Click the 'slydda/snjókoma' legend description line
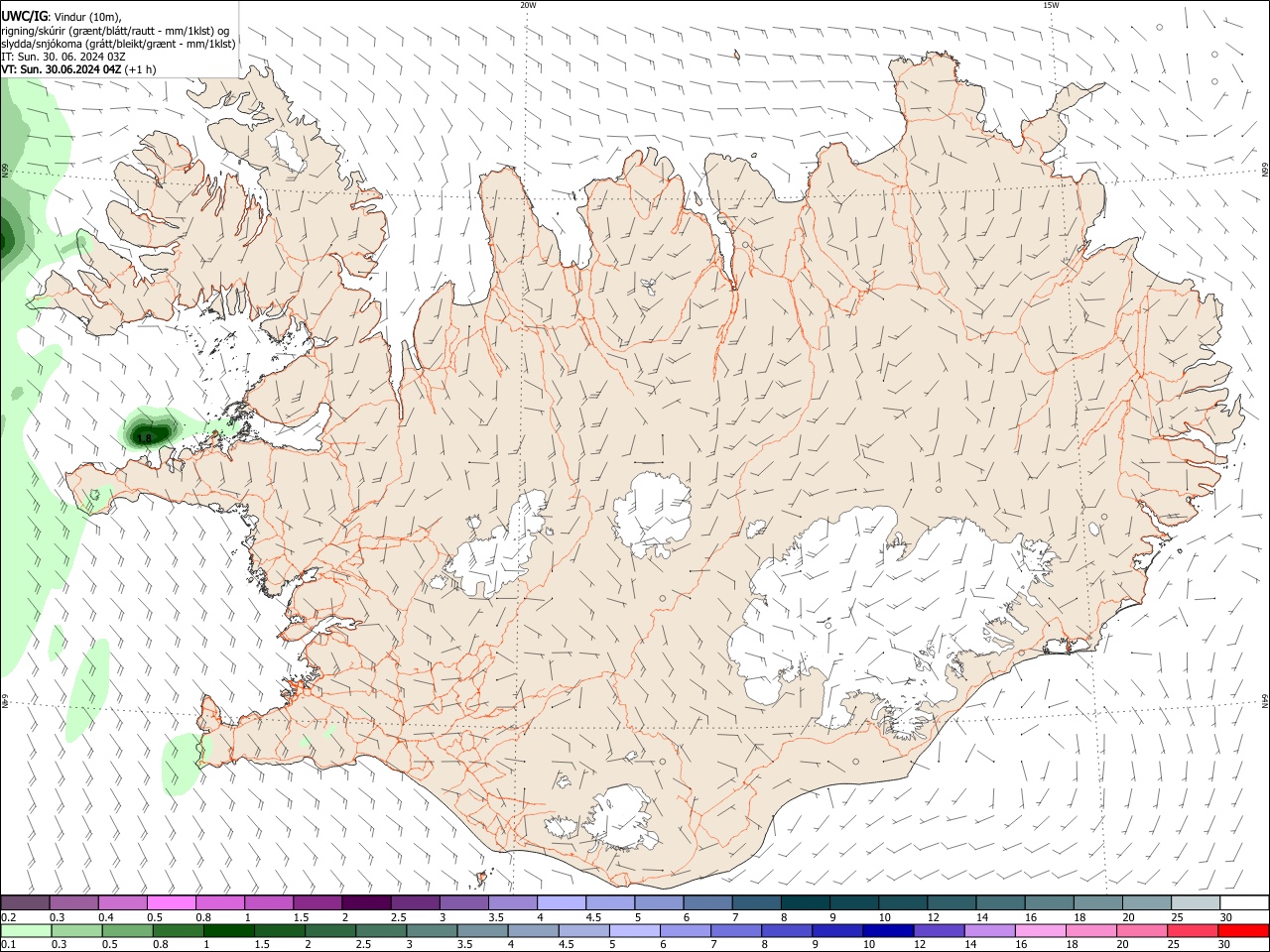Screen dimensions: 1270x952 click(118, 44)
